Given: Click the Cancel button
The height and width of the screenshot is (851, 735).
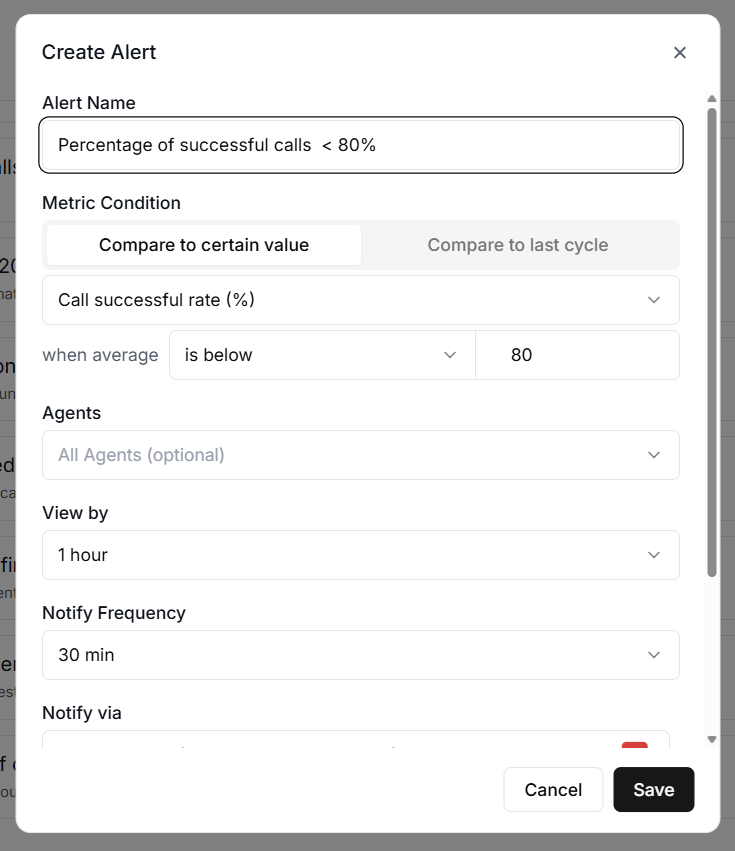Looking at the screenshot, I should coord(553,790).
